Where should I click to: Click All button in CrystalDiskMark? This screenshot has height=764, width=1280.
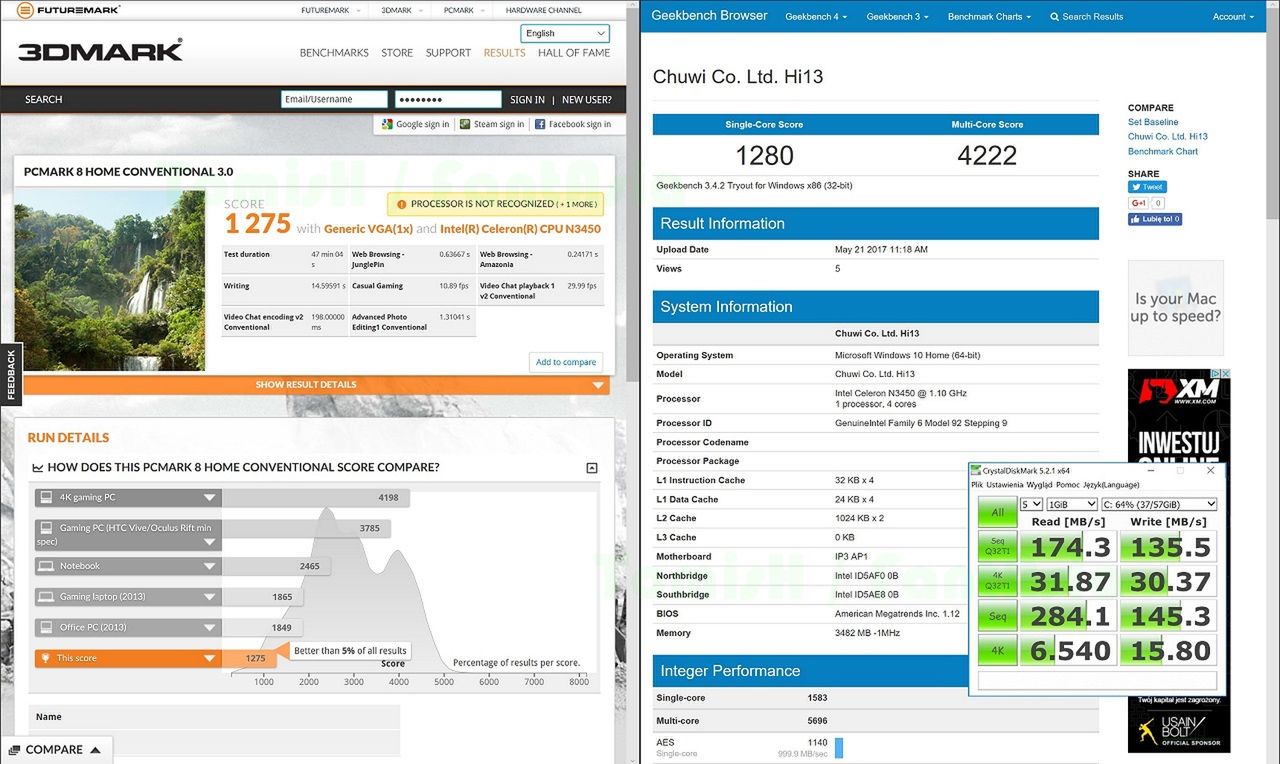[x=997, y=513]
